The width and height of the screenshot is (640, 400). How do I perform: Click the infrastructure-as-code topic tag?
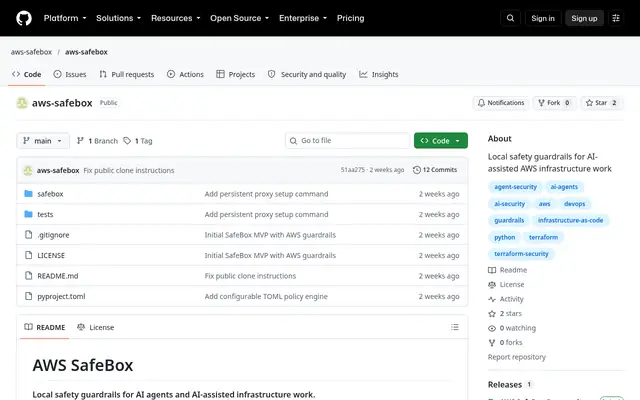(x=570, y=220)
